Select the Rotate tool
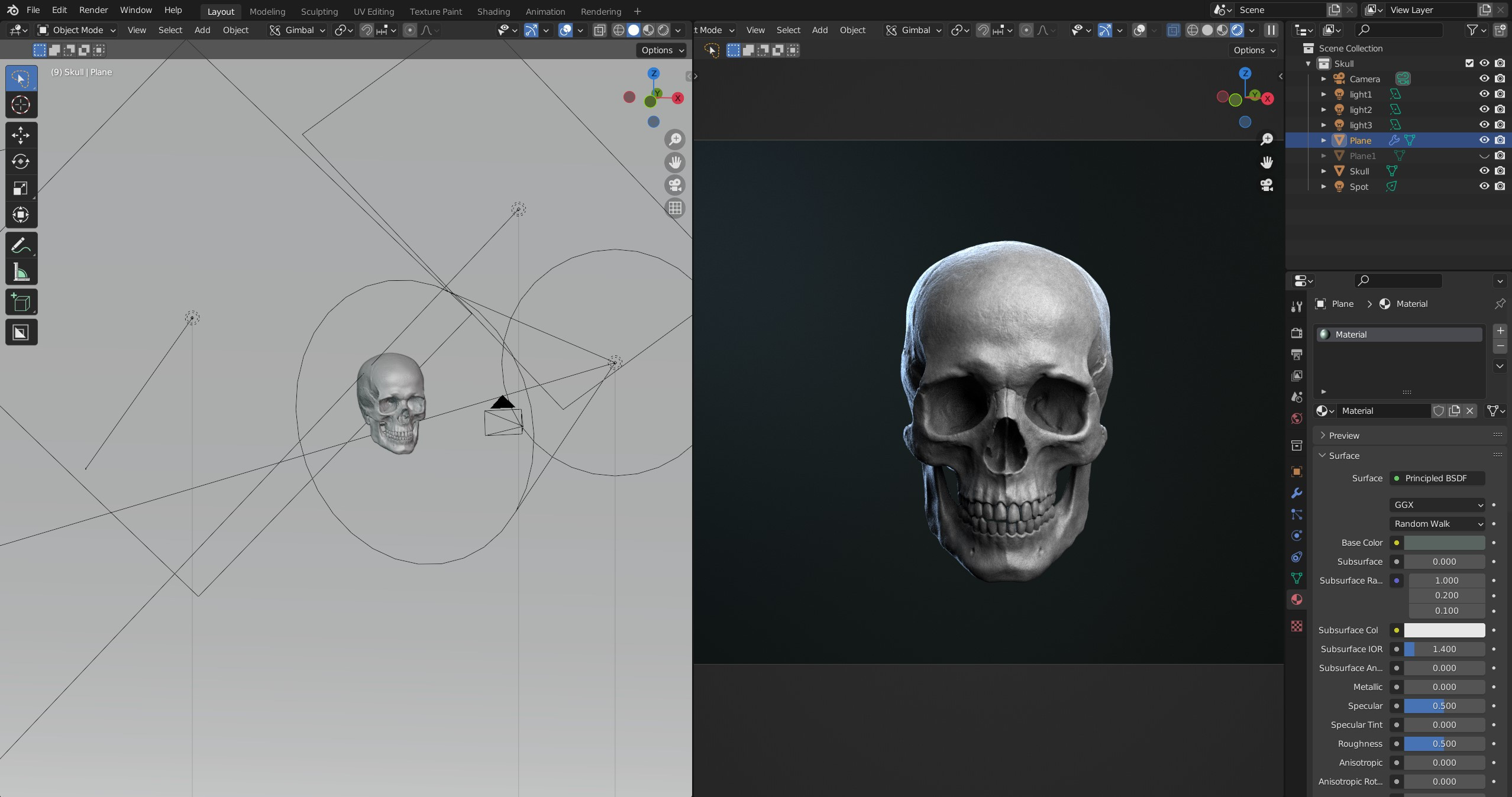Image resolution: width=1512 pixels, height=797 pixels. pyautogui.click(x=21, y=161)
